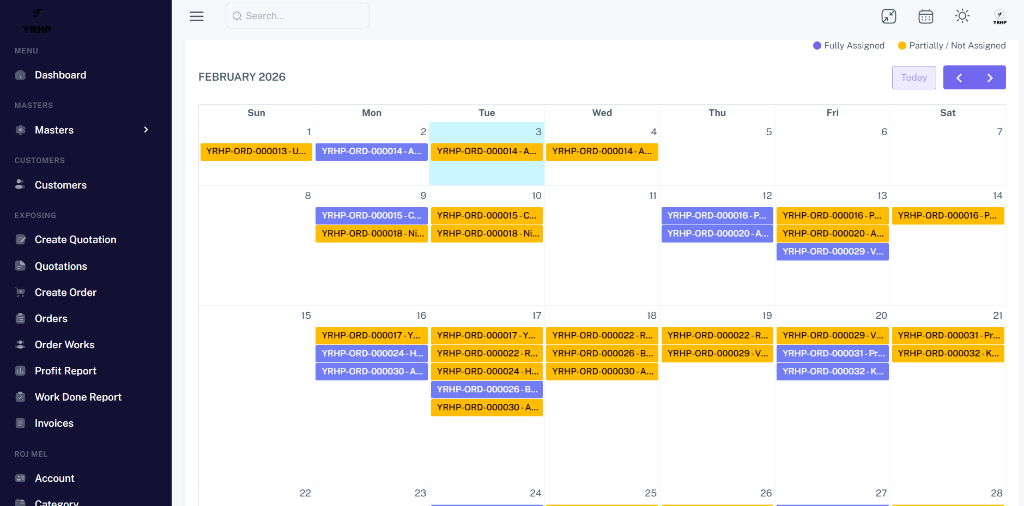Open YRHP-ORD-000031 event on Saturday 21

tap(948, 336)
